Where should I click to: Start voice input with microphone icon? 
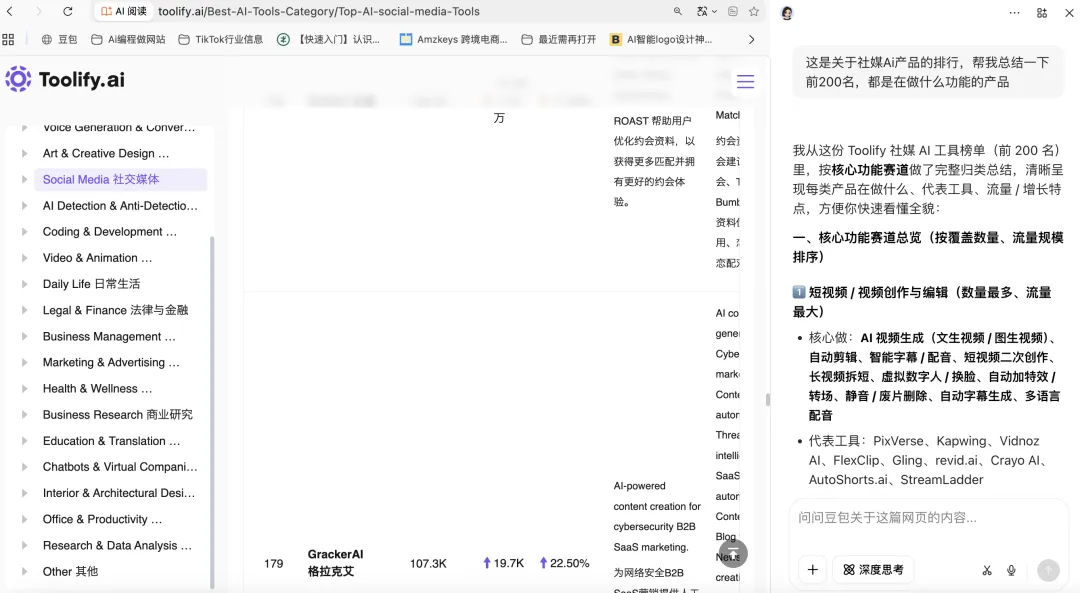[1011, 570]
